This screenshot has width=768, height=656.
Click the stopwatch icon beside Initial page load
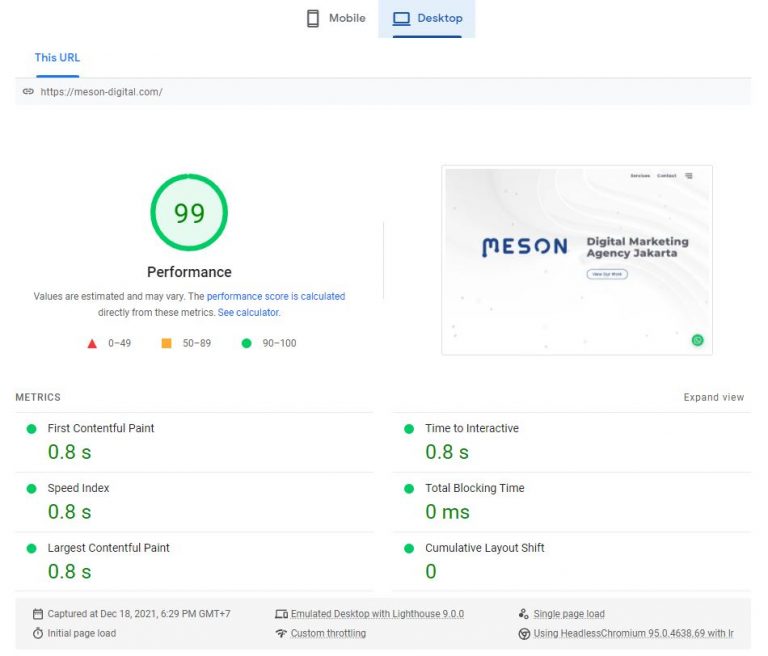(x=38, y=633)
